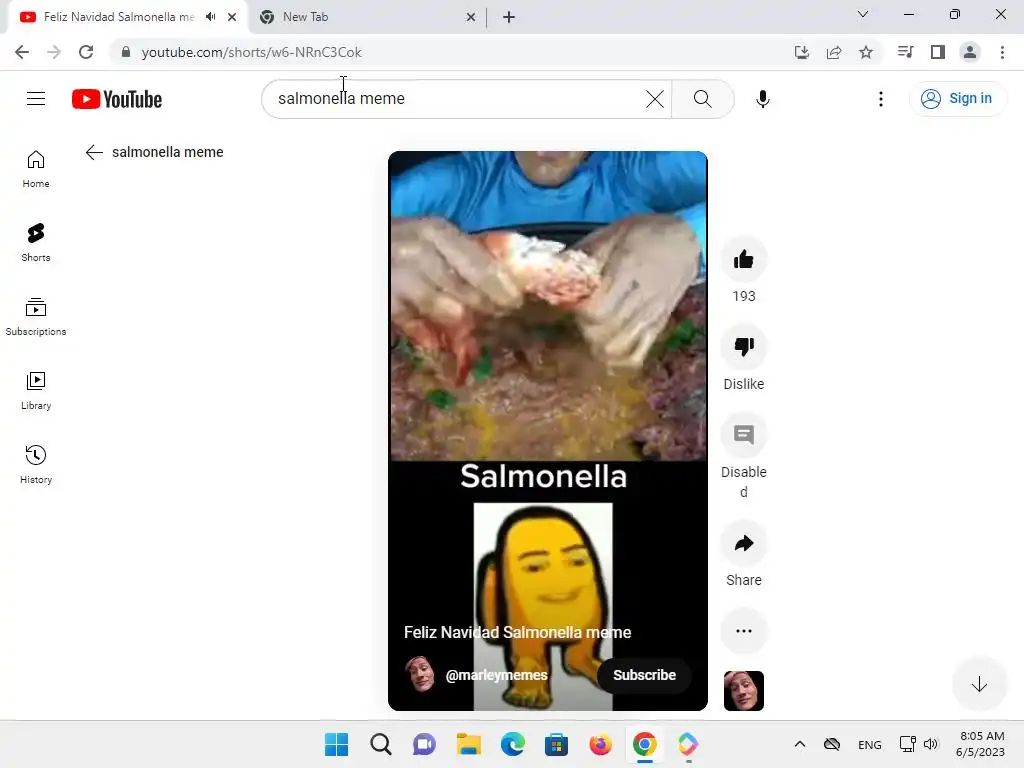Viewport: 1024px width, 768px height.
Task: Show hidden system tray icons
Action: [799, 744]
